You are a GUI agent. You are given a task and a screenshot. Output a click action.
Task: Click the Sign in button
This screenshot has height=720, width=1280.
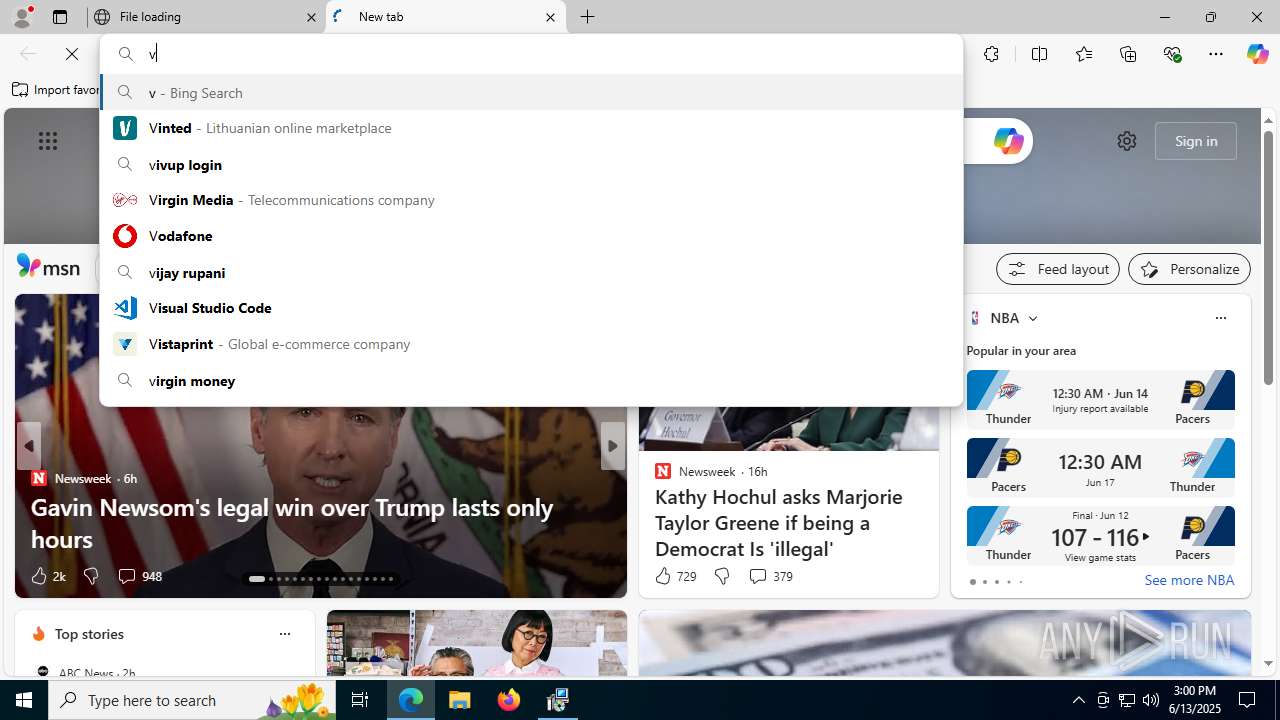[x=1195, y=141]
